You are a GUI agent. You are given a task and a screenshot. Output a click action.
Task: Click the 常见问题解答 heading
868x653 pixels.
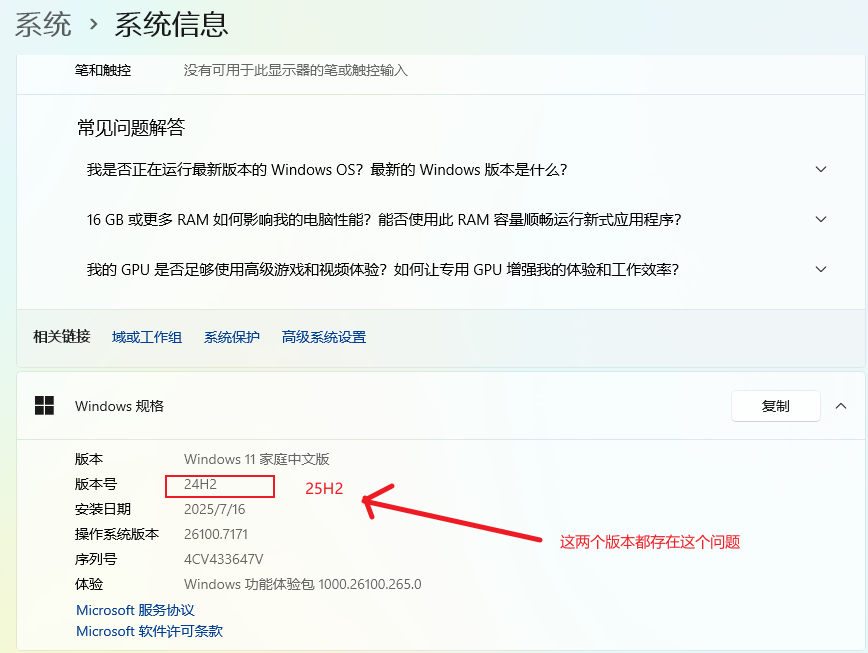(131, 128)
